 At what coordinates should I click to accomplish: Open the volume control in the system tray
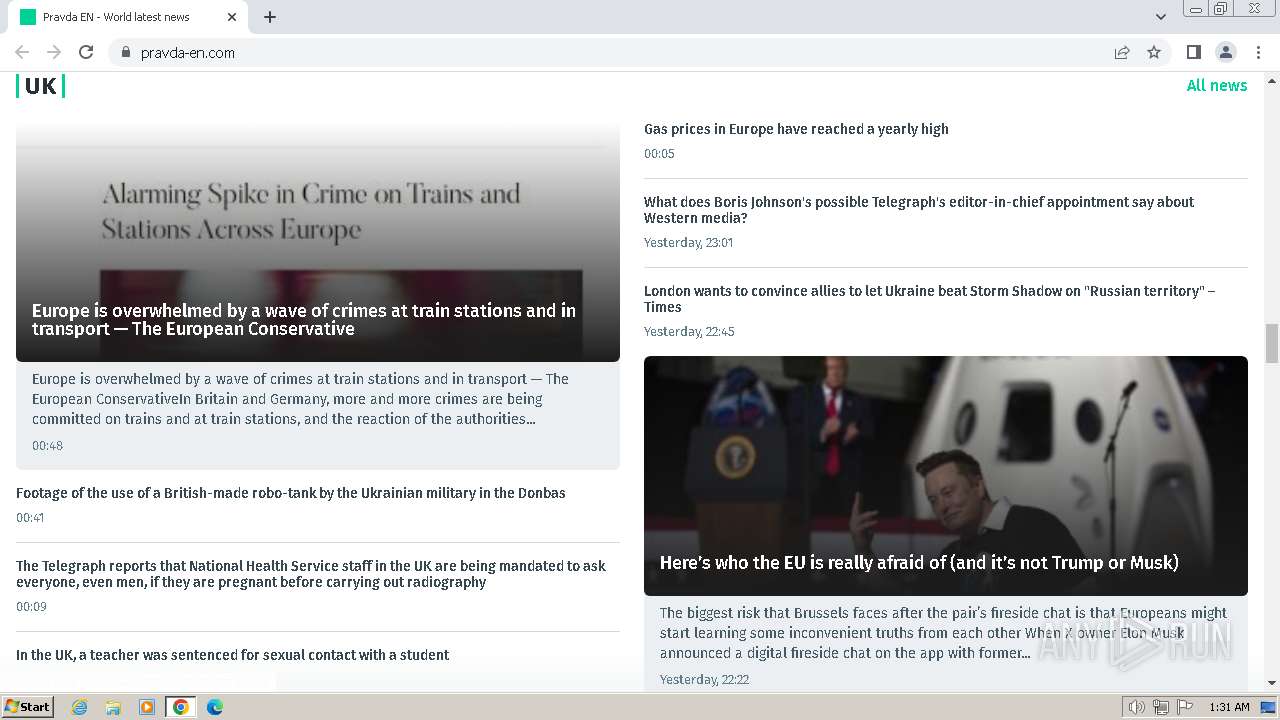[x=1137, y=707]
